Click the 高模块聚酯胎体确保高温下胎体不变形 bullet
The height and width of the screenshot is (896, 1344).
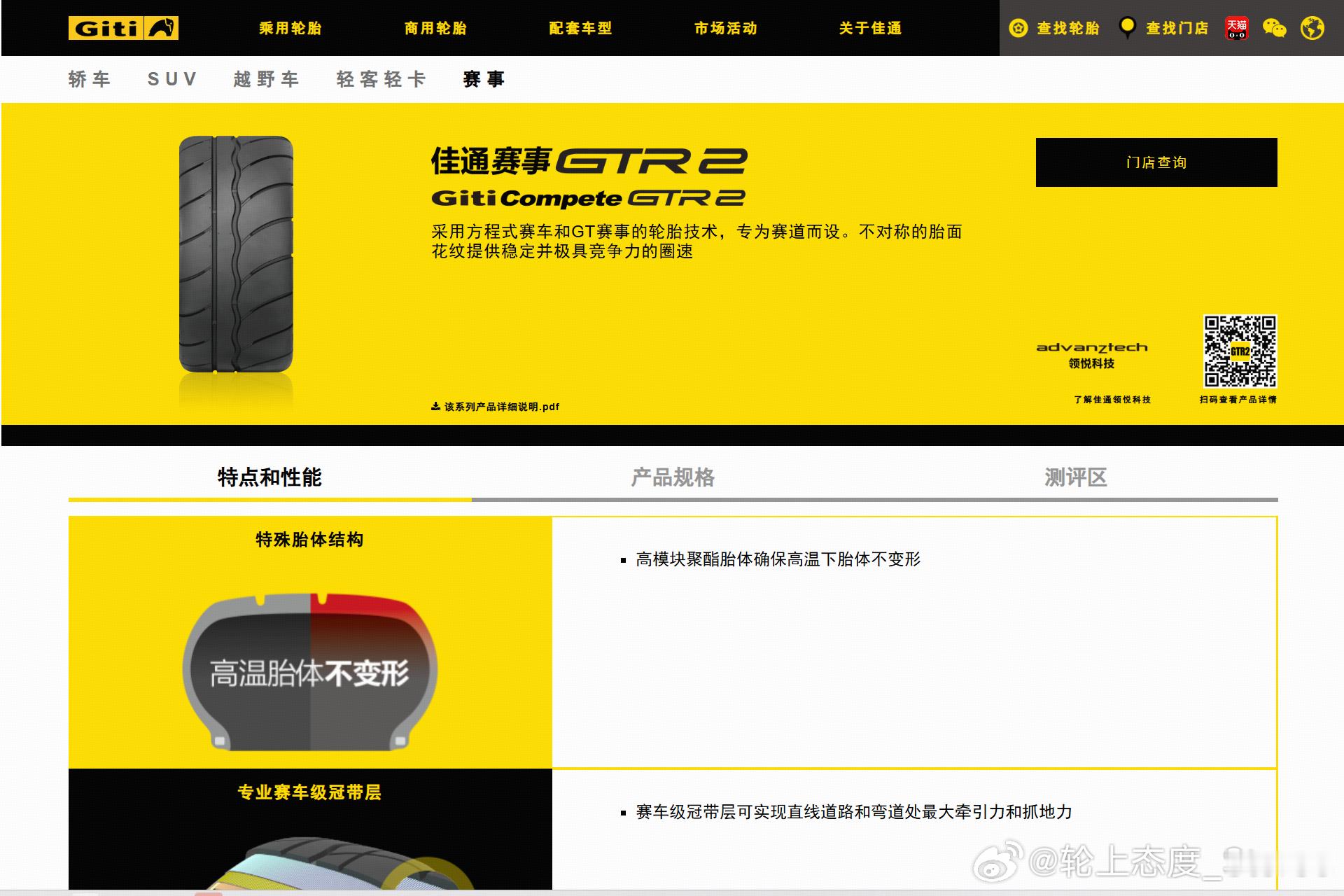[x=778, y=559]
